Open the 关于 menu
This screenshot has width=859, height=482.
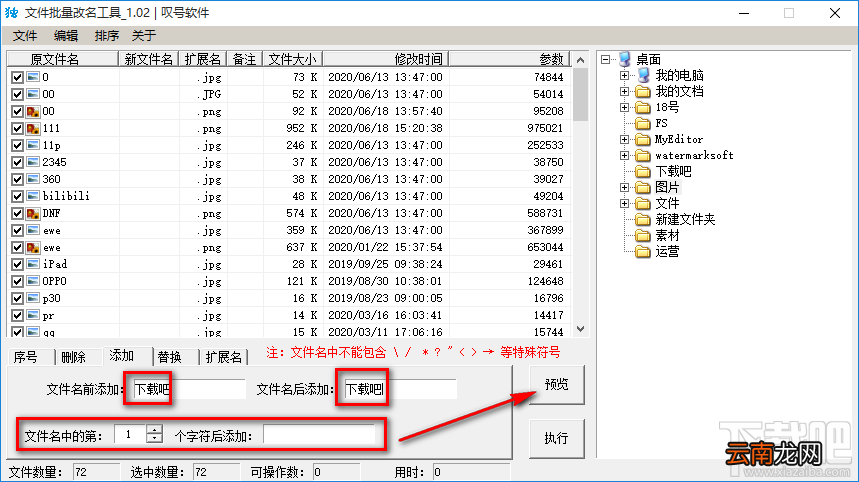(x=144, y=36)
